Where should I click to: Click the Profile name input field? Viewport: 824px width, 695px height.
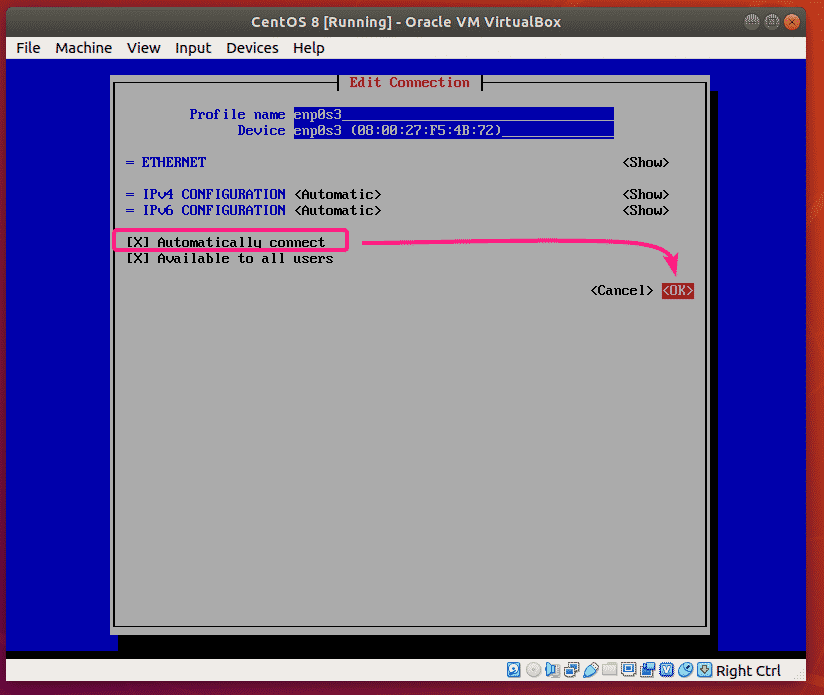[452, 114]
